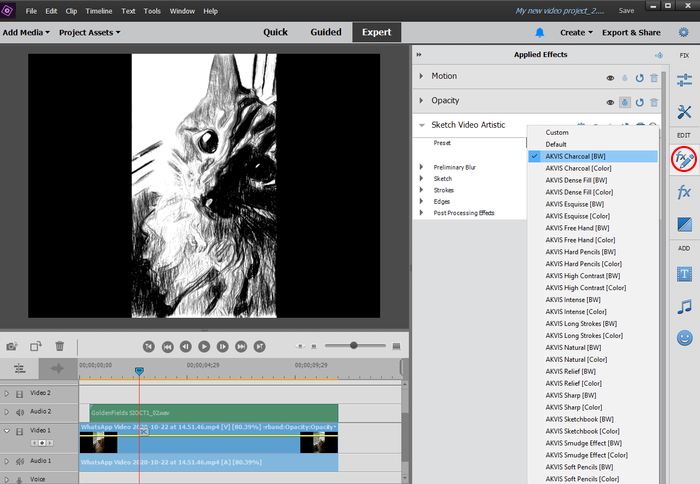Image resolution: width=700 pixels, height=484 pixels.
Task: Open the Create dropdown
Action: [x=576, y=33]
